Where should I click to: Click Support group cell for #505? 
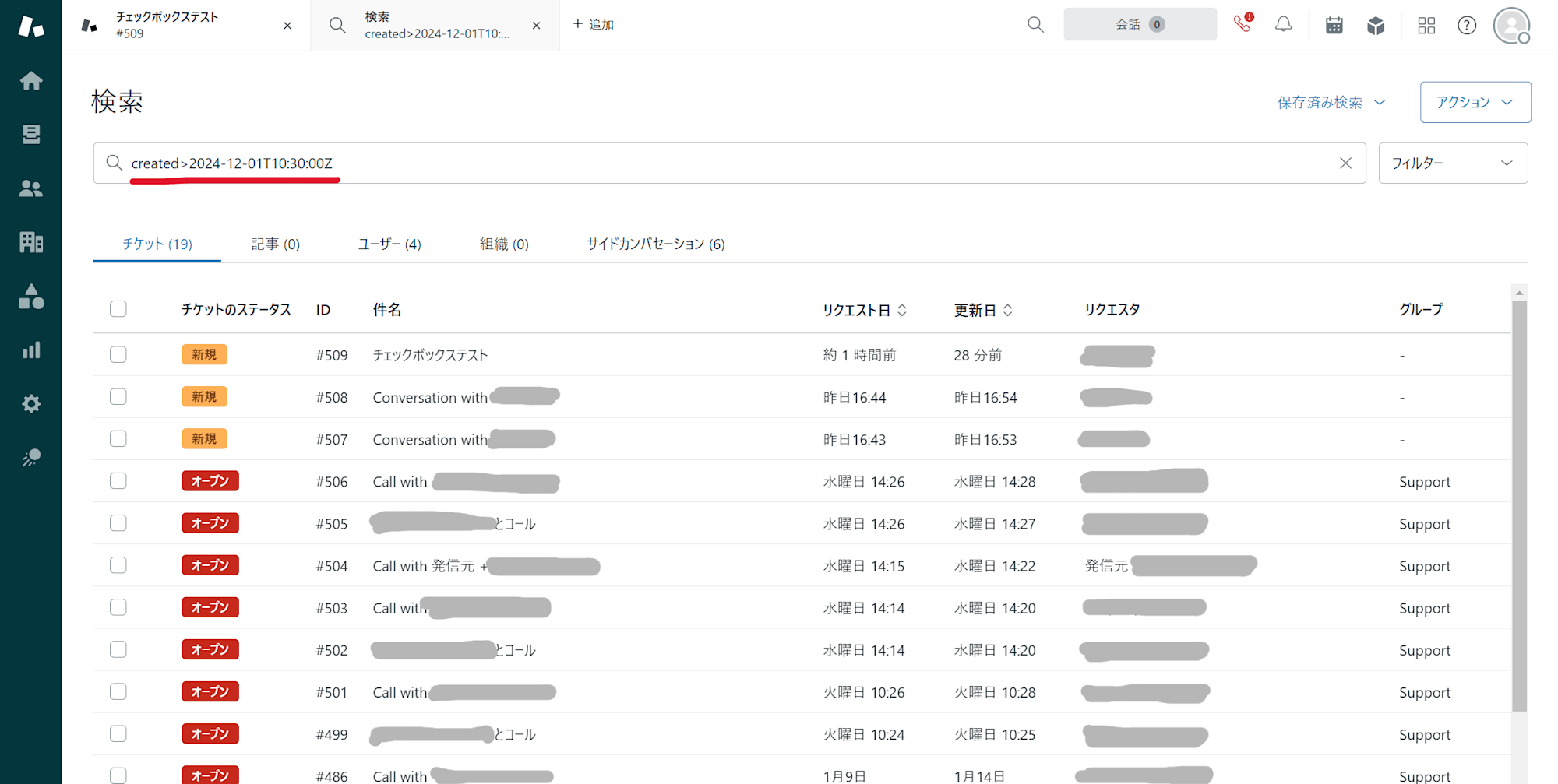(x=1425, y=524)
